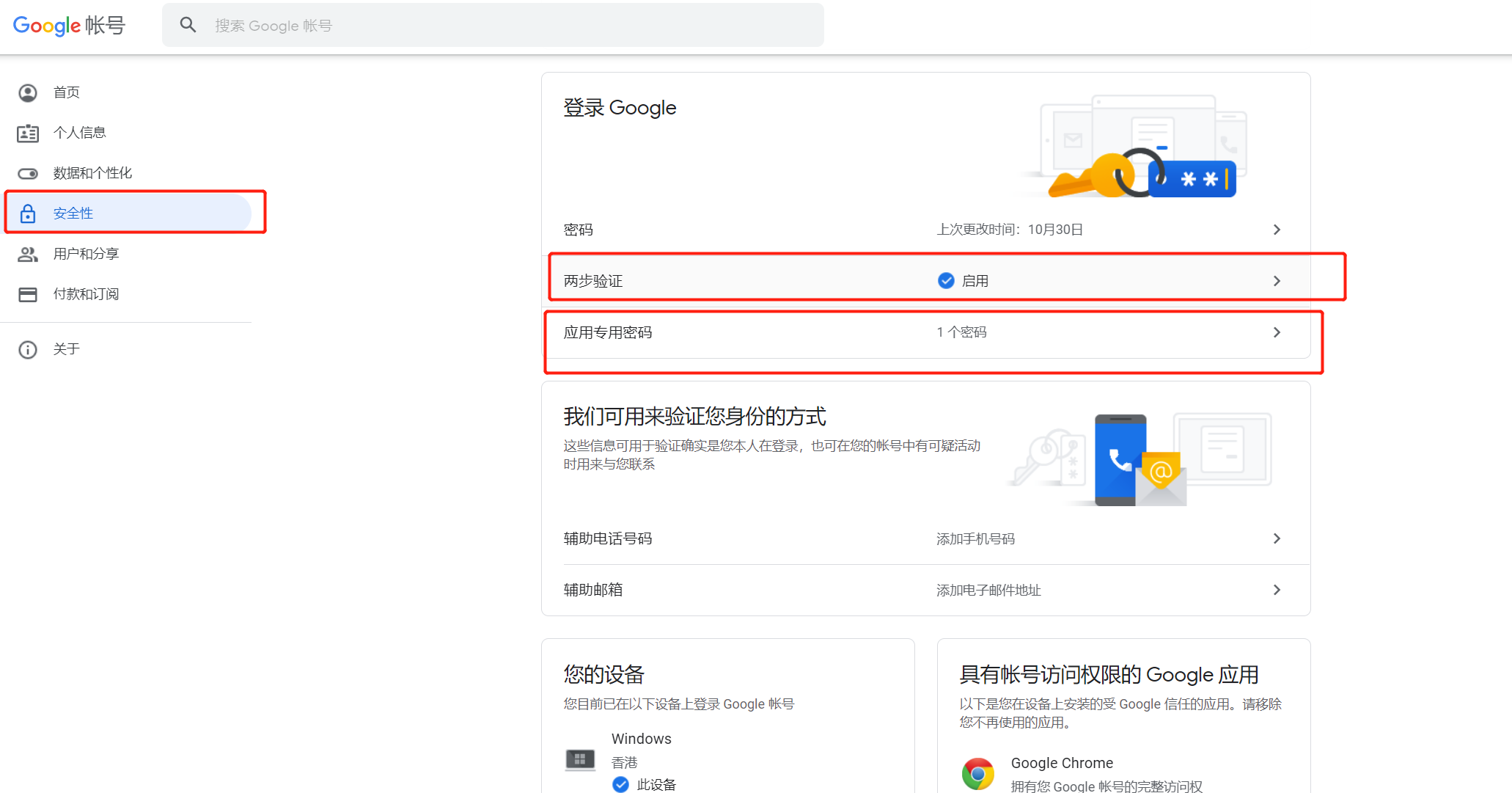
Task: Click the search magnifier icon
Action: pyautogui.click(x=188, y=24)
